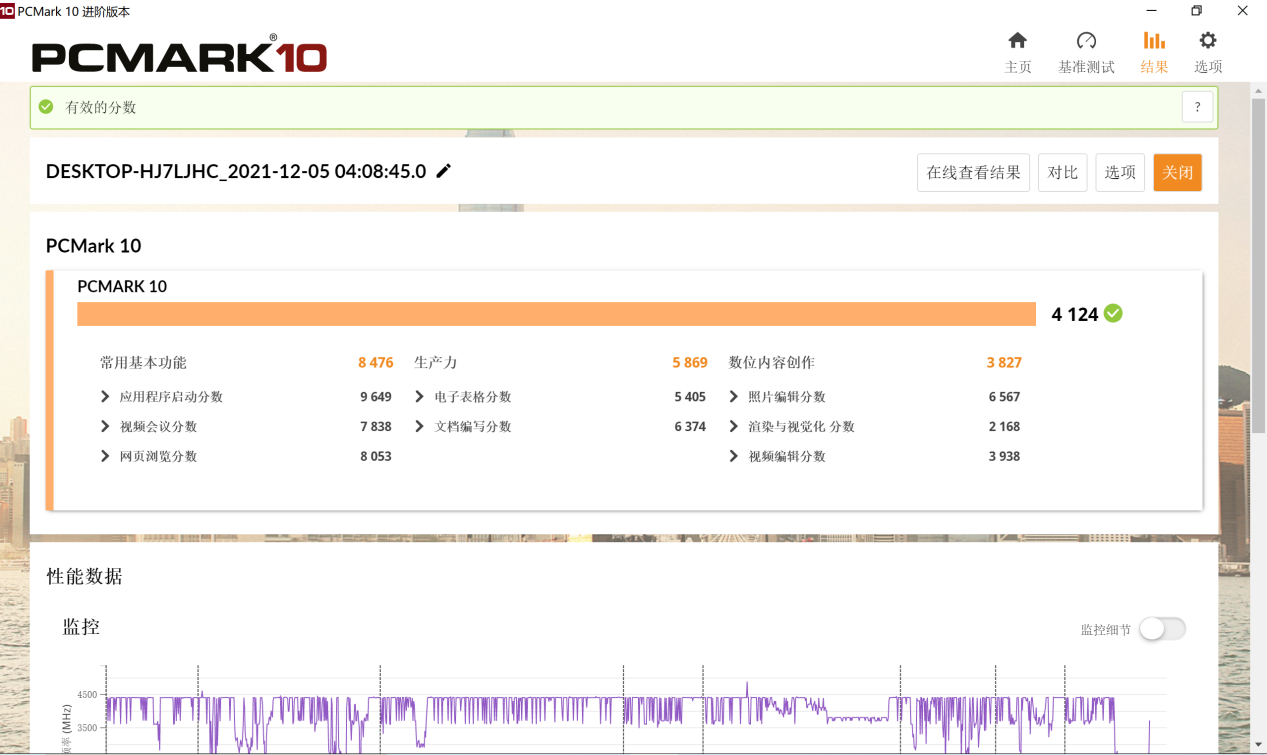Click the 对比 compare button

[x=1062, y=173]
